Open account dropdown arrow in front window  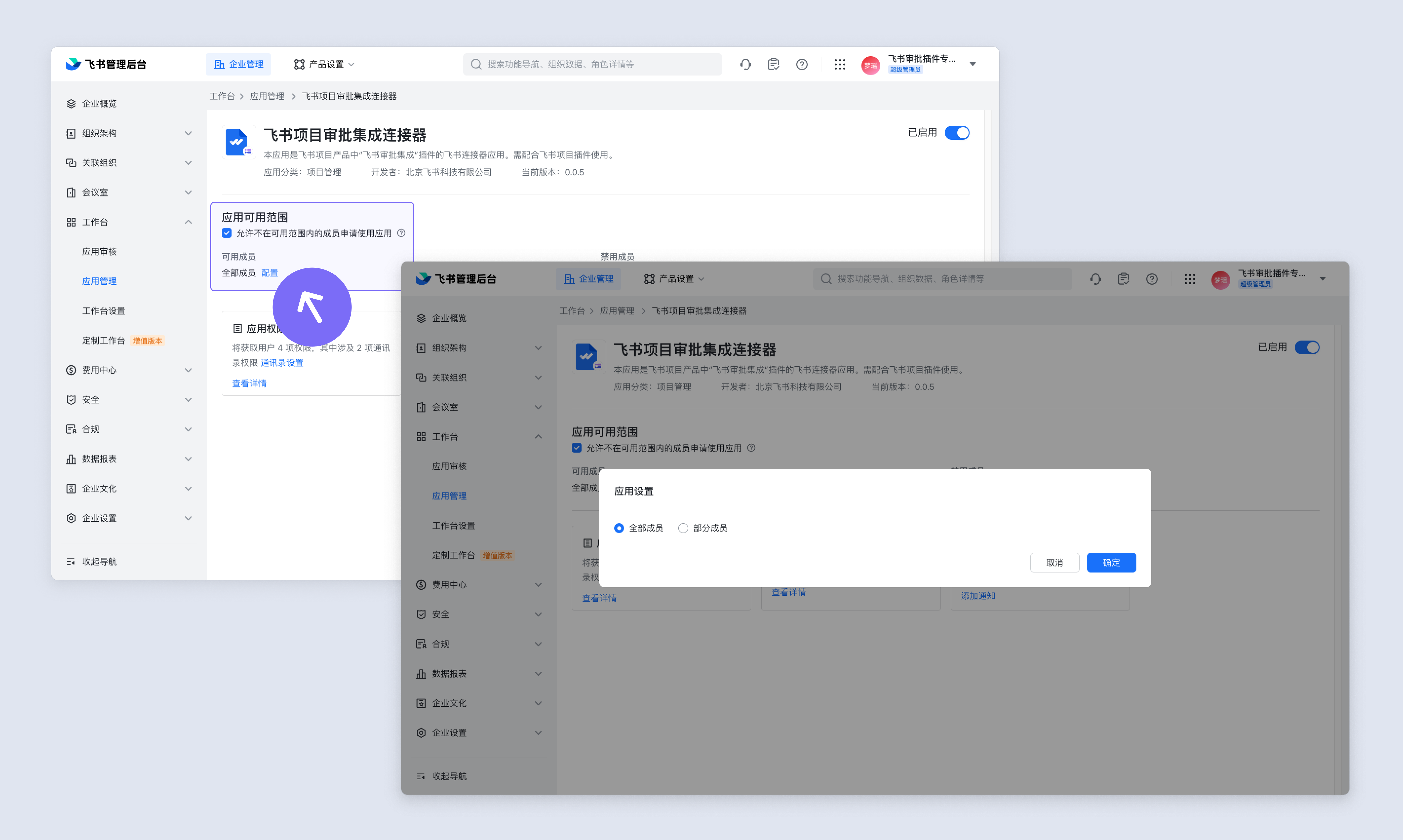pos(1323,279)
